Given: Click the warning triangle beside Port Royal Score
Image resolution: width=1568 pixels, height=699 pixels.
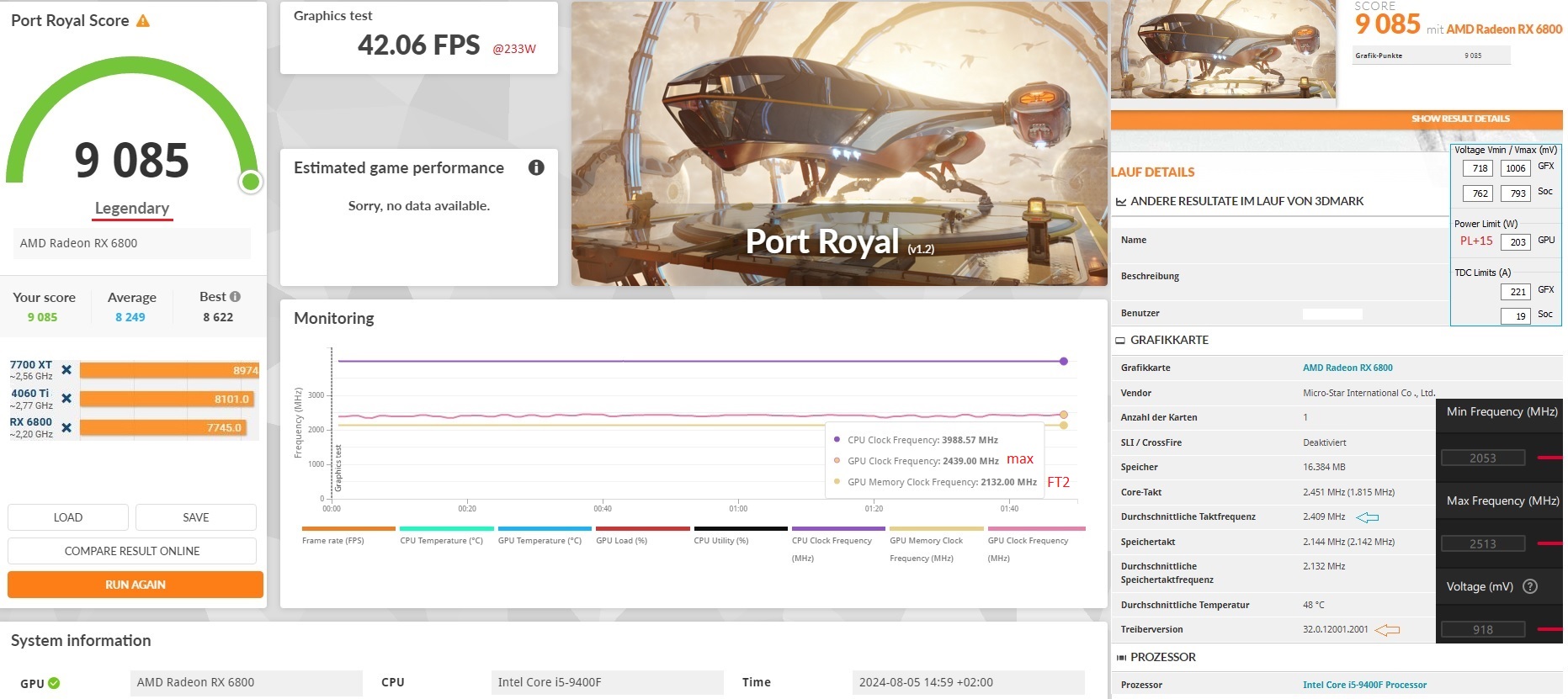Looking at the screenshot, I should point(143,21).
